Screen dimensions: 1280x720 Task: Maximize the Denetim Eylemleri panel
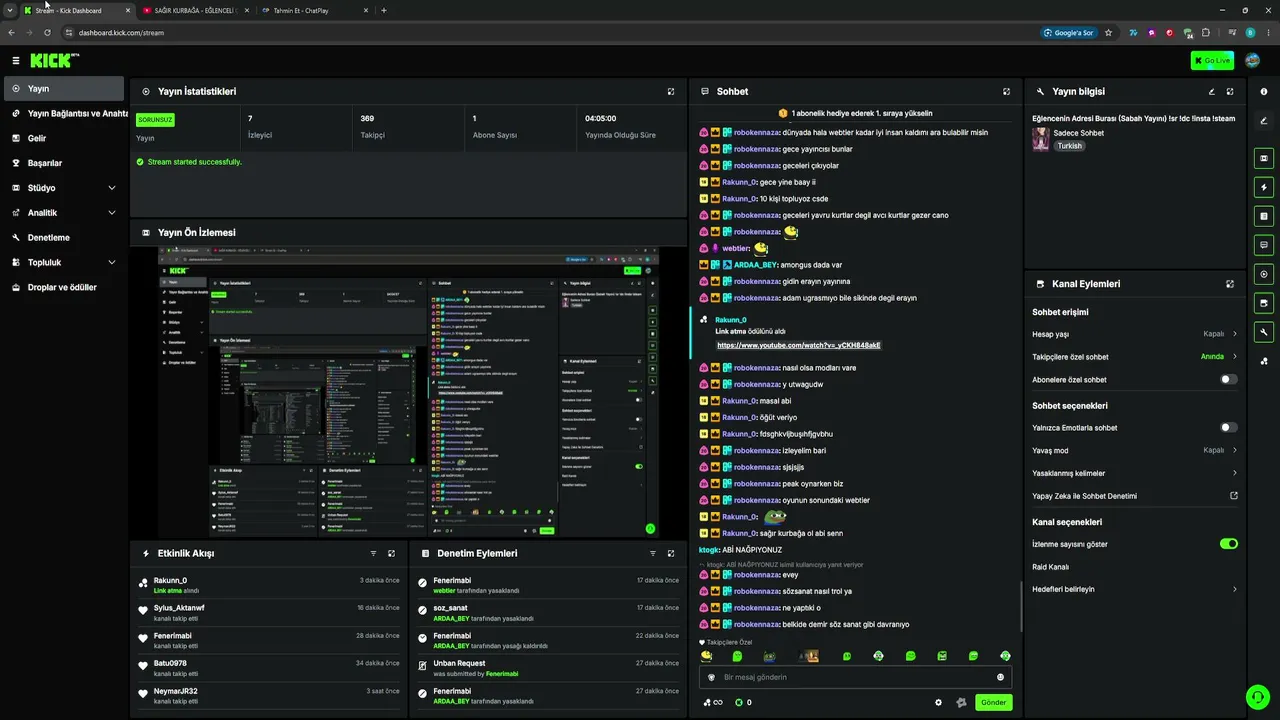(x=671, y=553)
